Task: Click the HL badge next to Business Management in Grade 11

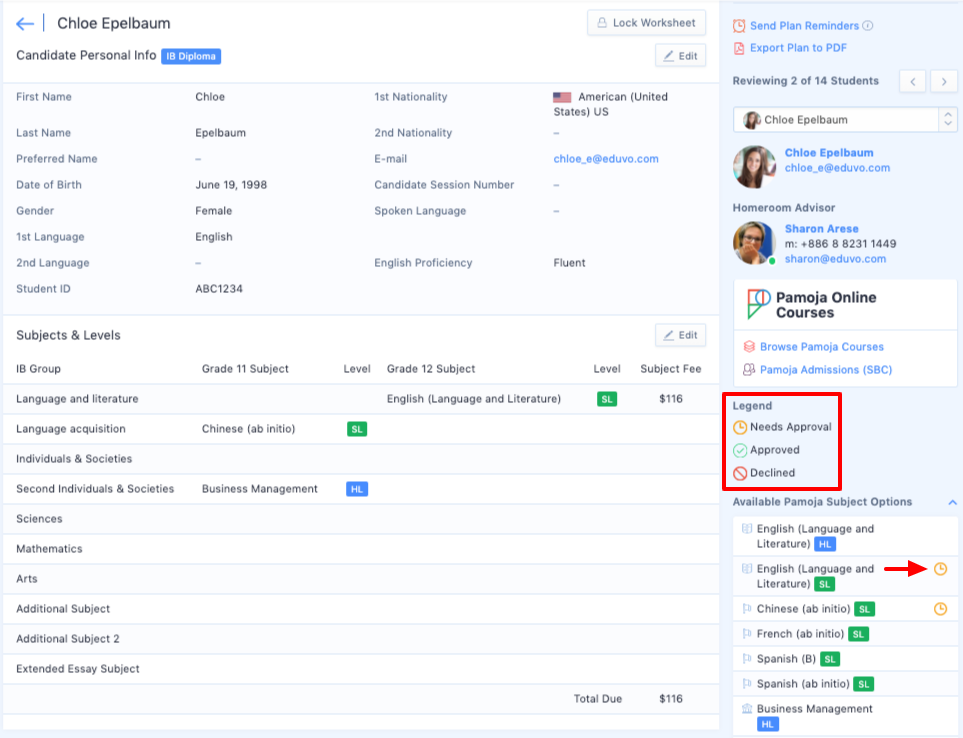Action: (356, 489)
